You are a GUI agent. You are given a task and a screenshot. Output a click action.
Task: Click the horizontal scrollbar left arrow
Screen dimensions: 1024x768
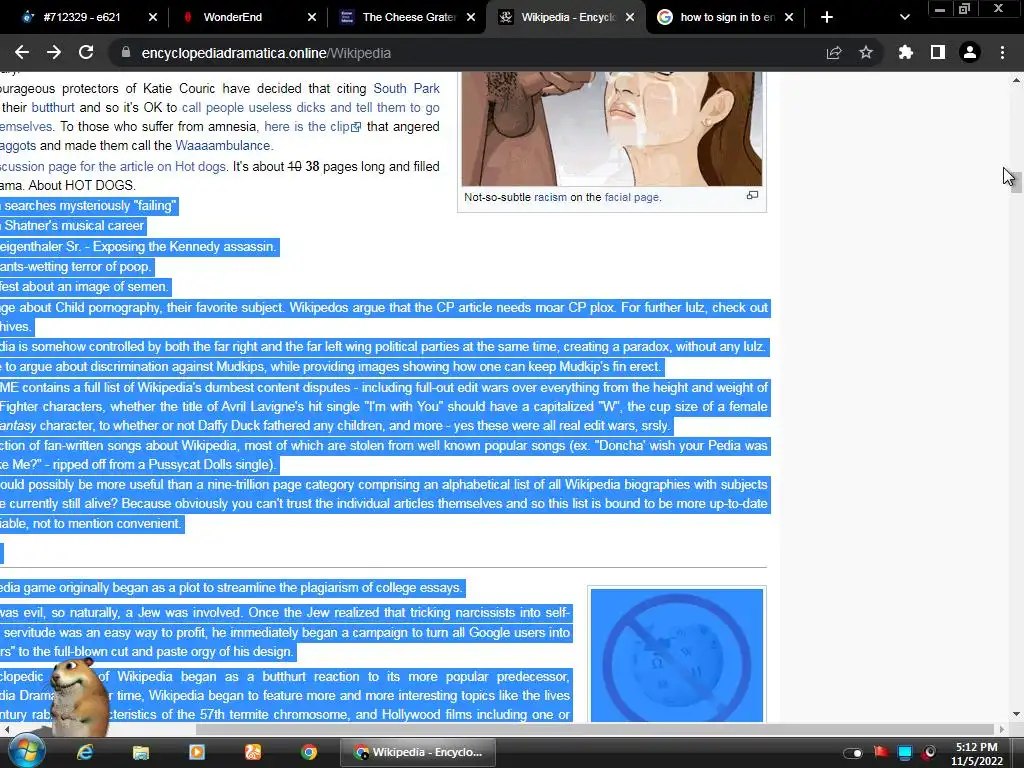(x=7, y=729)
